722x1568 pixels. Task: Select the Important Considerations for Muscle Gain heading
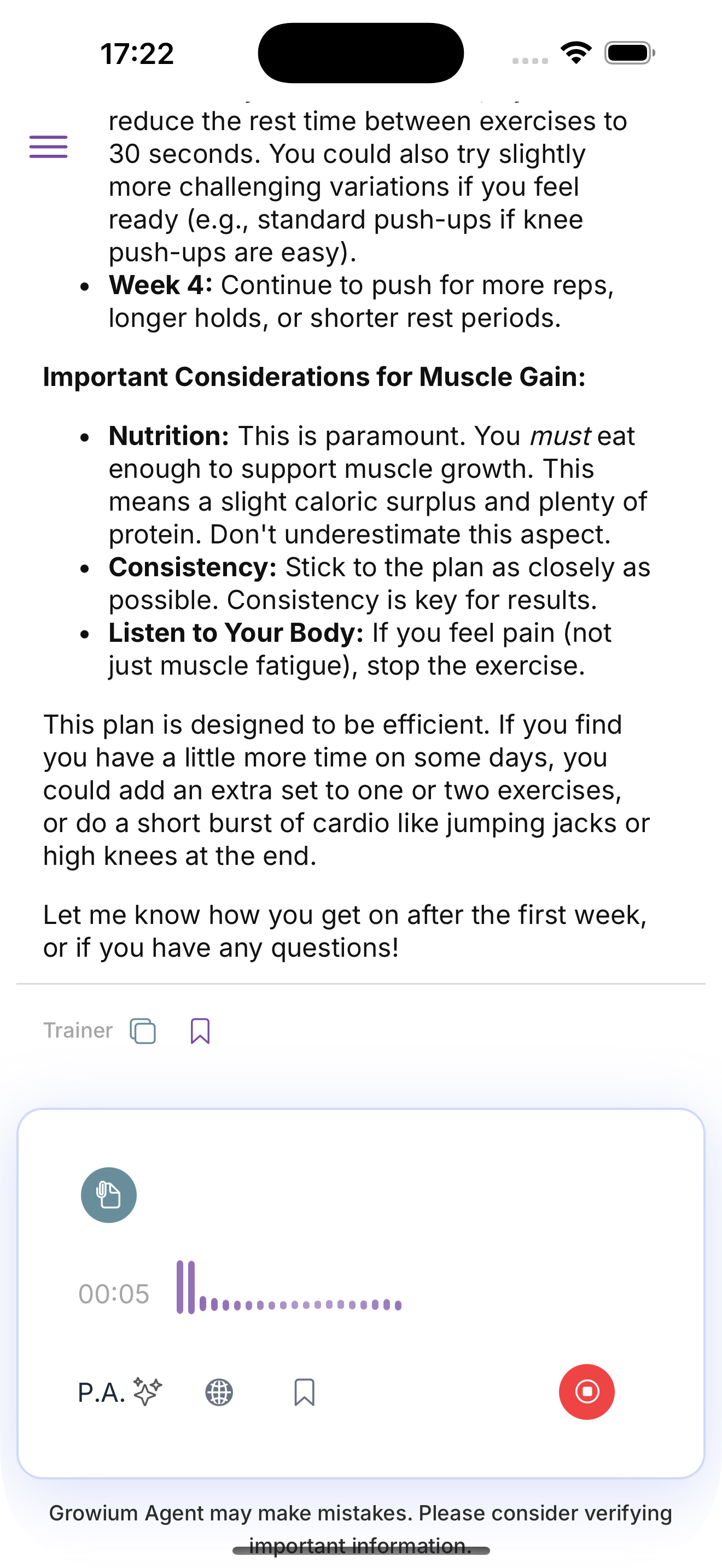(x=314, y=377)
